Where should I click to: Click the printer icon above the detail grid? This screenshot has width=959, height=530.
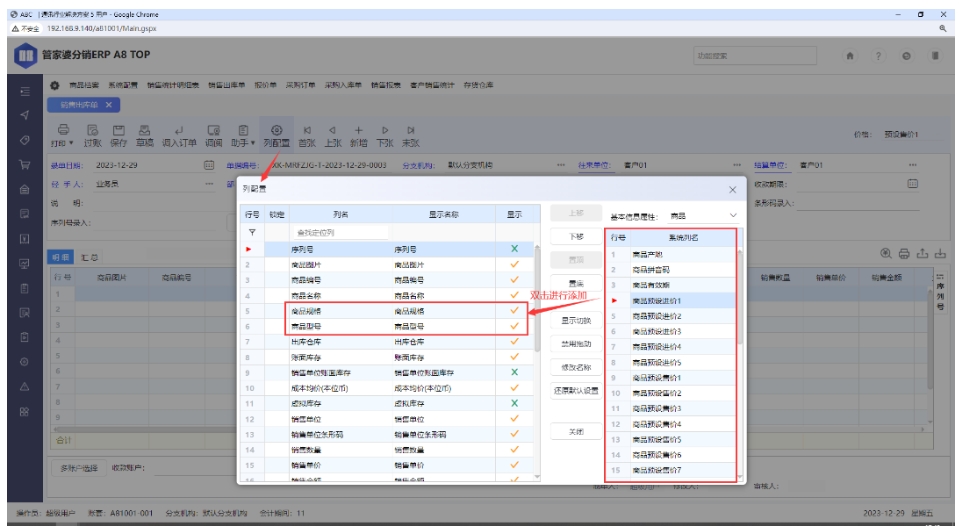coord(904,253)
